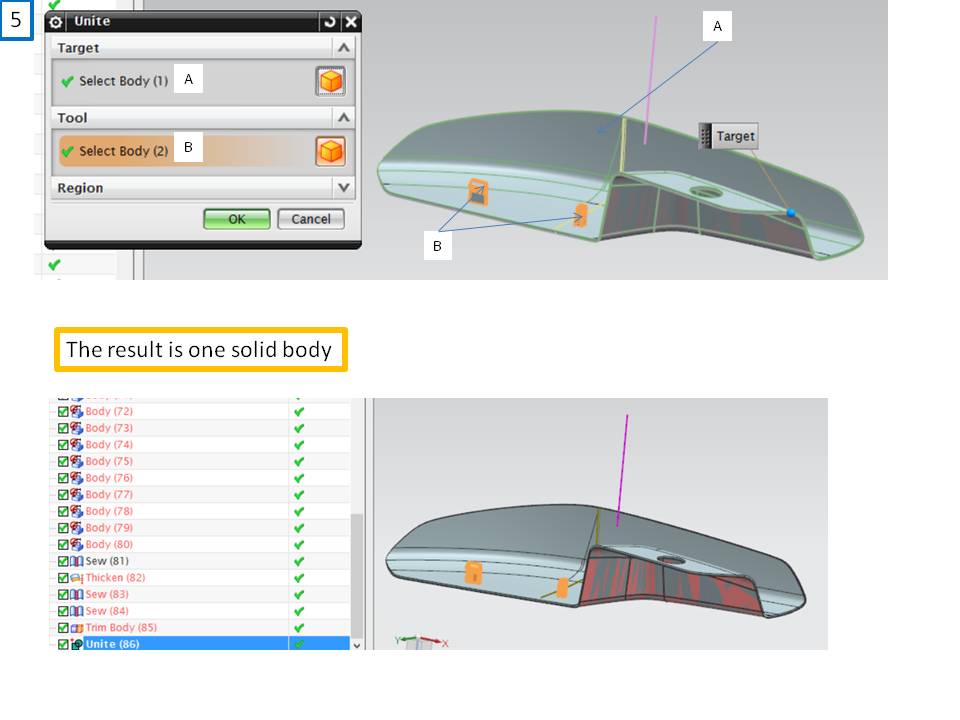
Task: Select the Thicken (82) feature label
Action: [x=115, y=578]
